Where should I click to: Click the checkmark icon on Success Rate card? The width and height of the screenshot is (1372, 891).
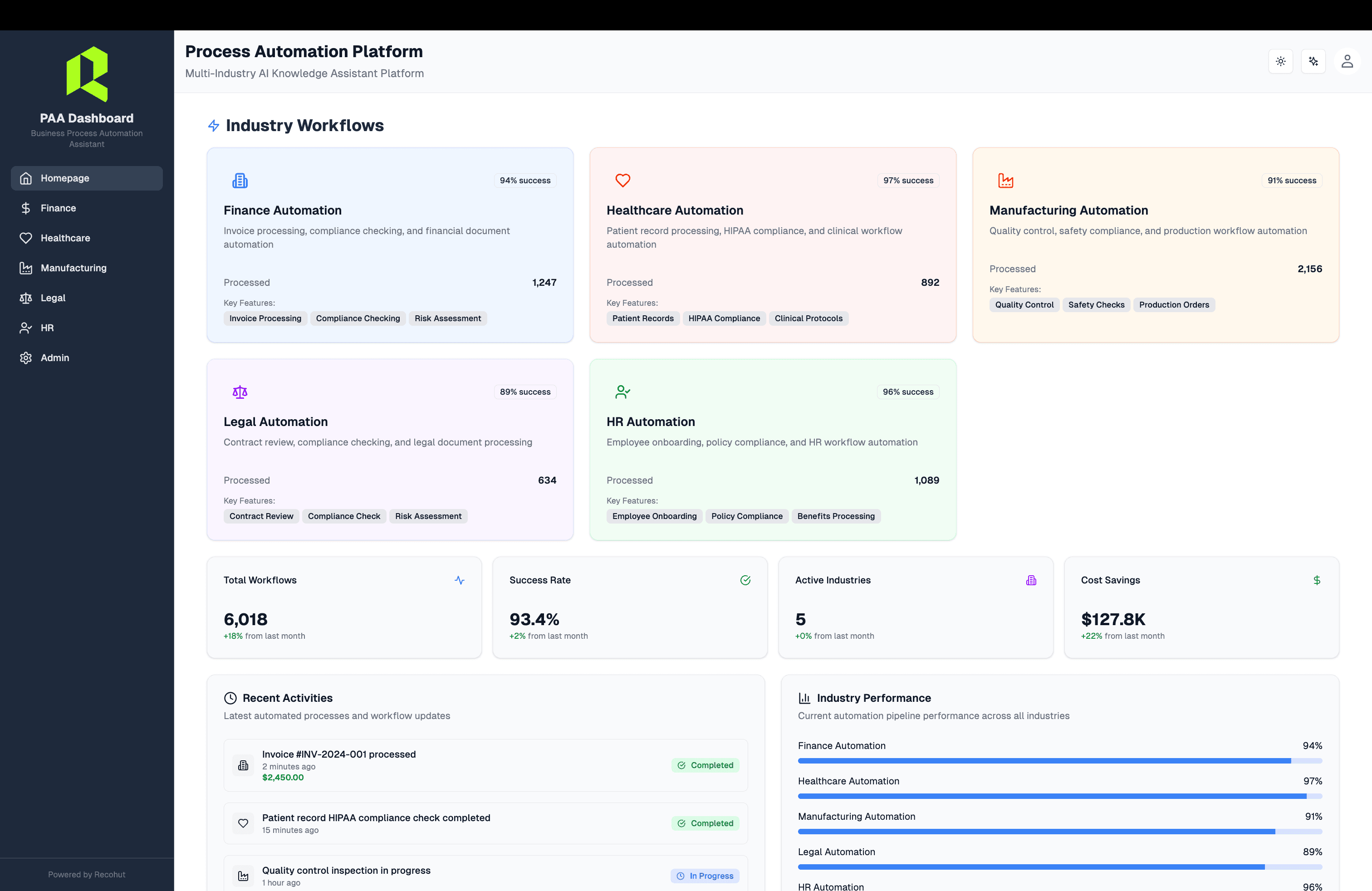point(745,580)
